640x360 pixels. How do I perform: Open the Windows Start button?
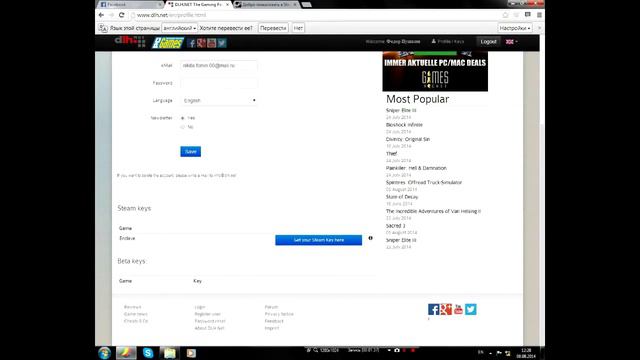tap(104, 353)
